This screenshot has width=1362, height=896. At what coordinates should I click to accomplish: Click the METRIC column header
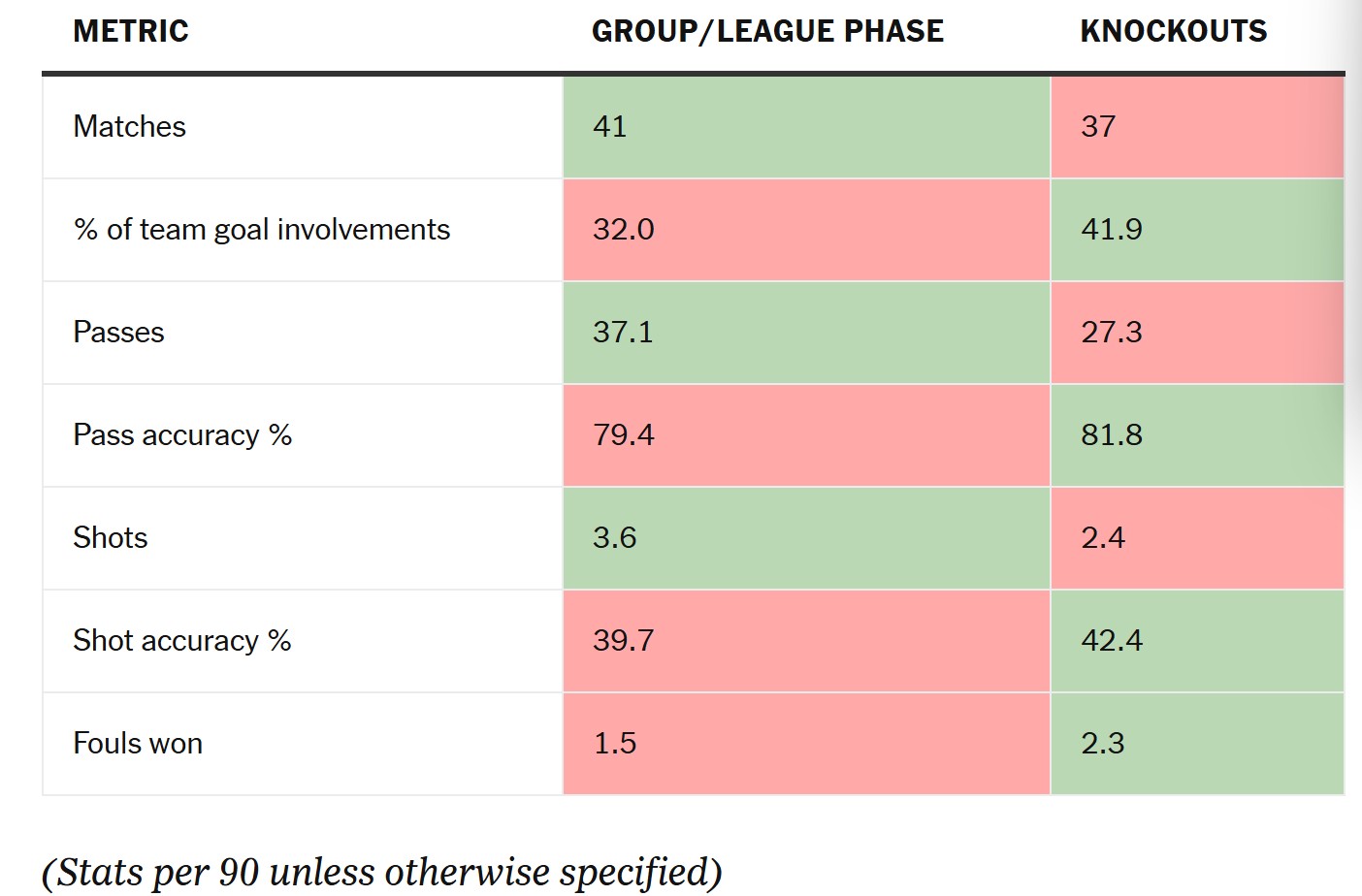click(x=131, y=31)
